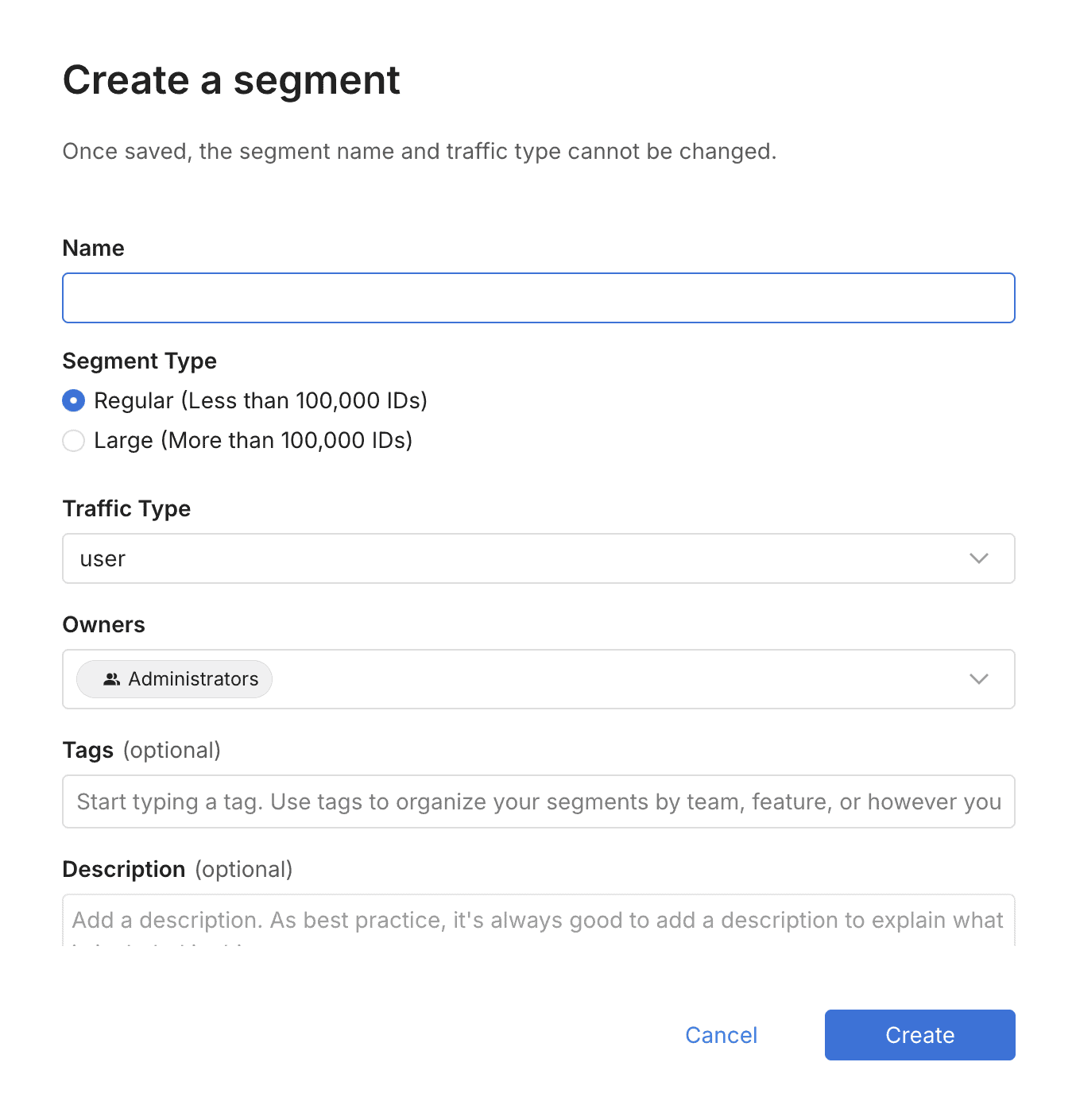
Task: Select the Large segment type radio button
Action: [74, 440]
